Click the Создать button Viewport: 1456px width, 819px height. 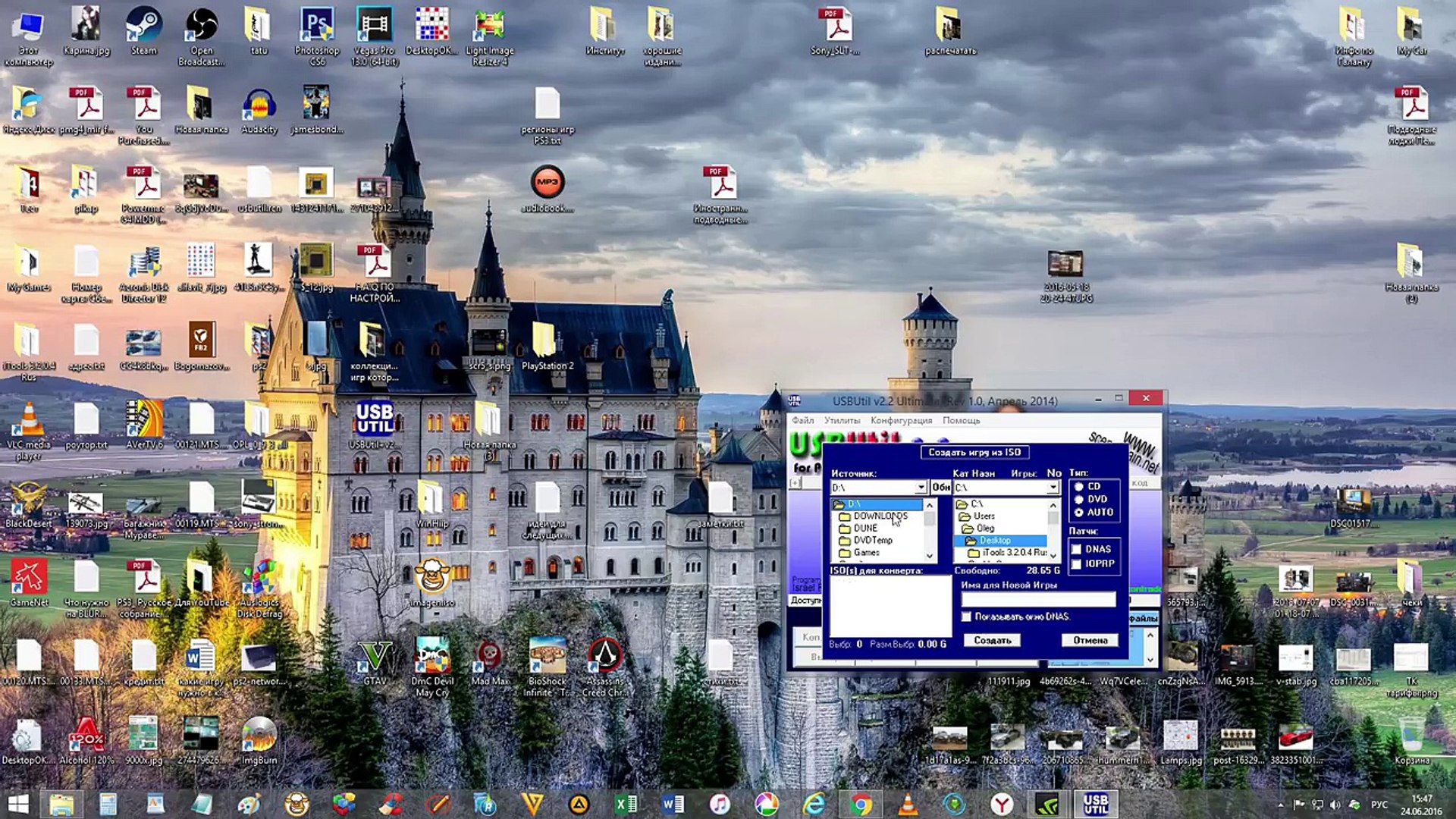(x=992, y=640)
